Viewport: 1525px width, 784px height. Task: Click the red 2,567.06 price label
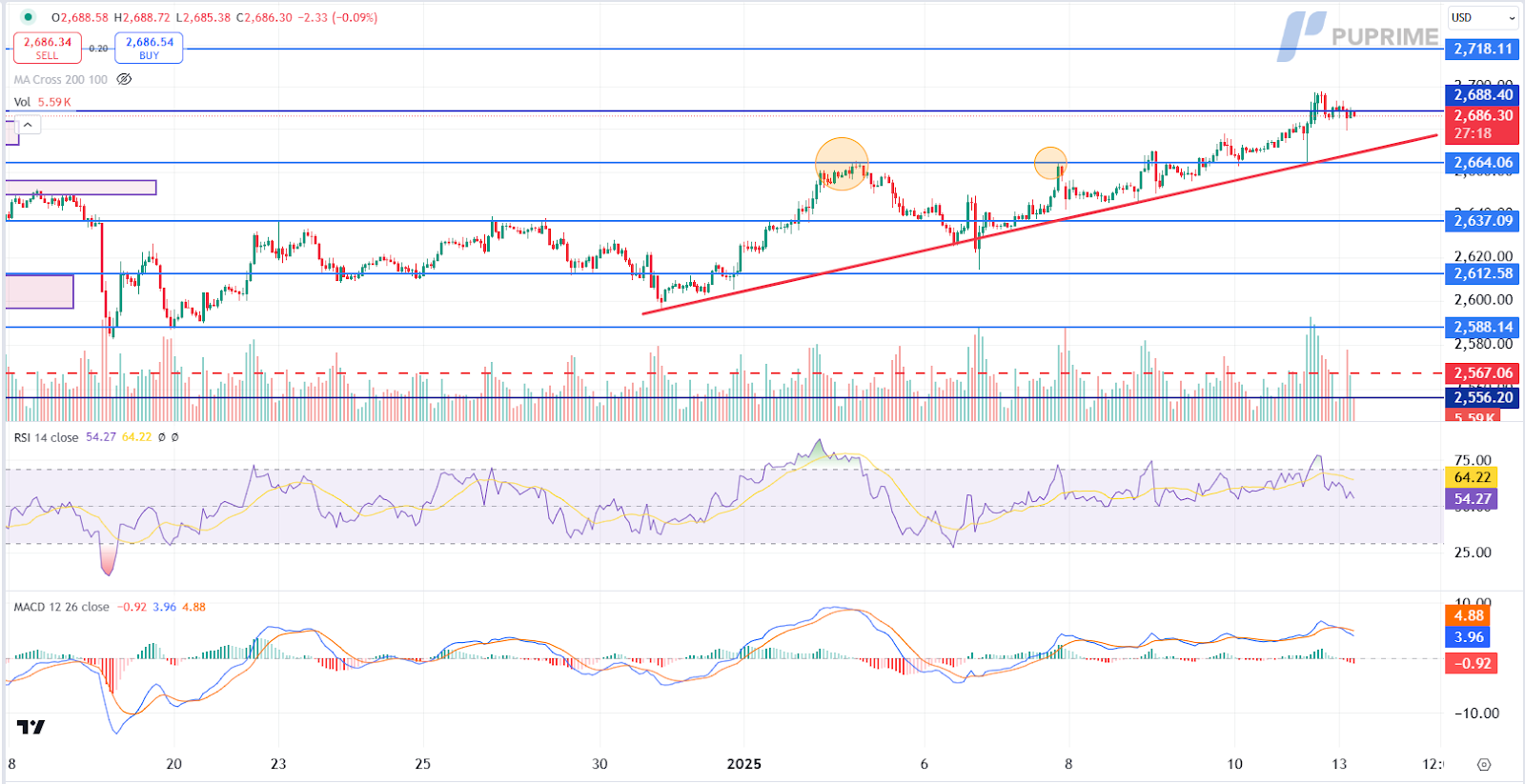pos(1482,373)
